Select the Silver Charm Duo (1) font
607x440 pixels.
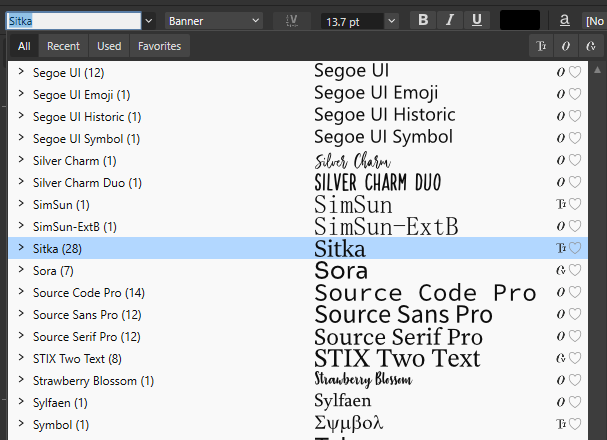coord(298,182)
